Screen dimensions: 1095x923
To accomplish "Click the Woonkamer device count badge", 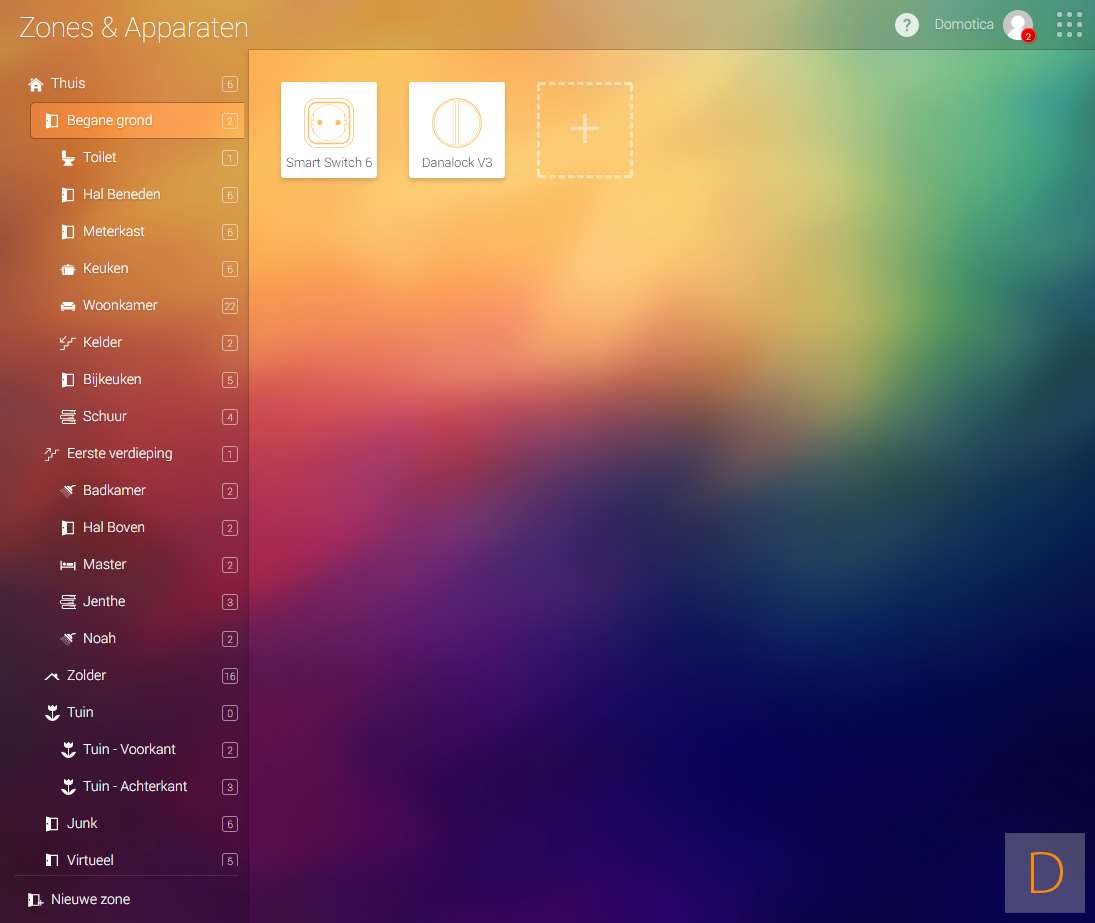I will 230,307.
